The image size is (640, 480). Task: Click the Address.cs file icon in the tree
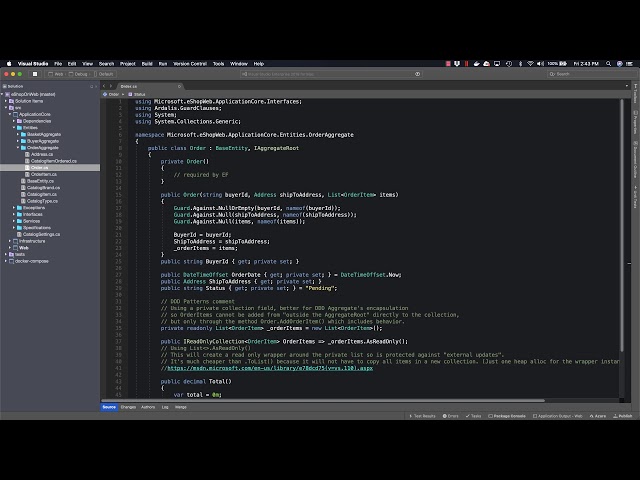tap(27, 154)
